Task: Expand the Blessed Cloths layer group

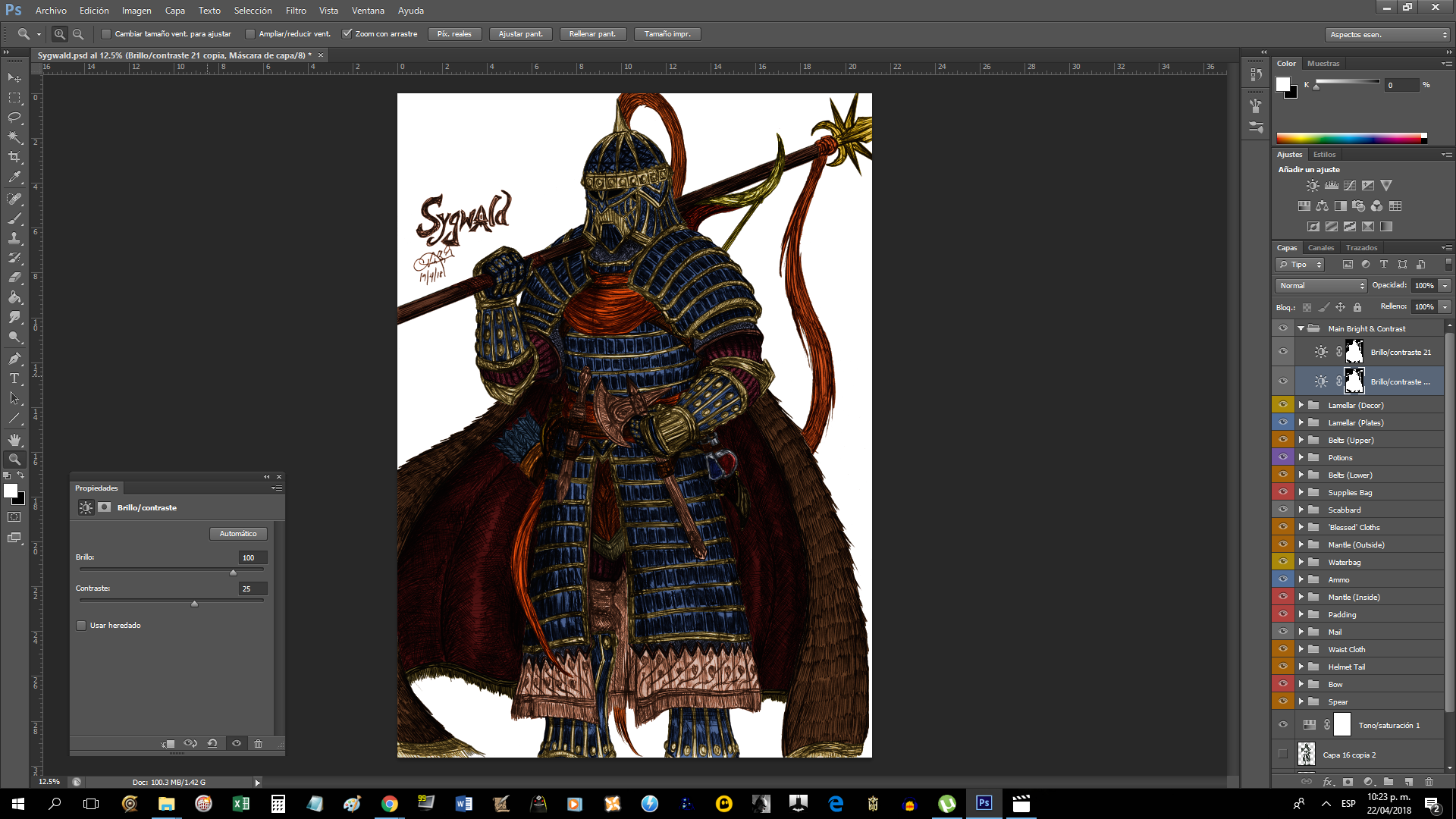Action: click(x=1299, y=527)
